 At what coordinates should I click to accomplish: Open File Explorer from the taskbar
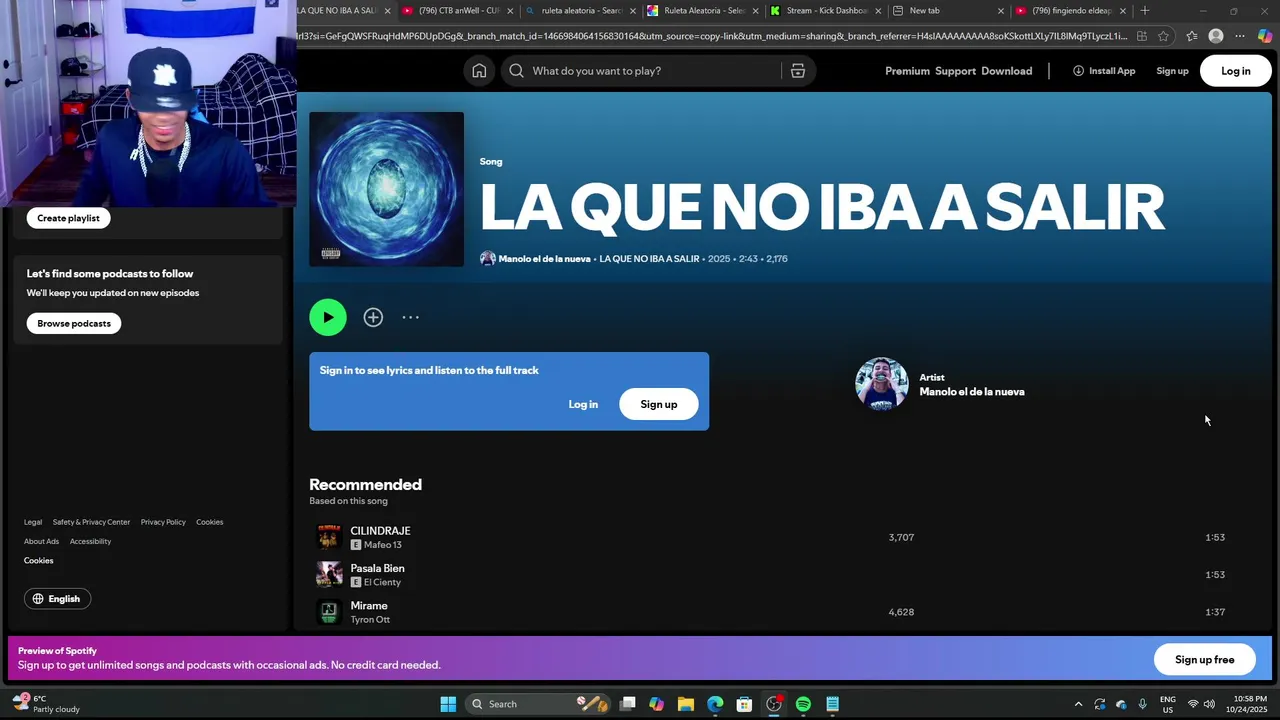pyautogui.click(x=686, y=704)
